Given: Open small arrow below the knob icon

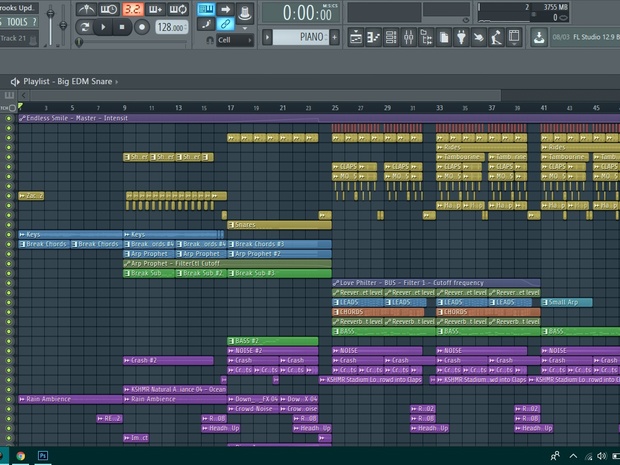Looking at the screenshot, I should point(245,28).
